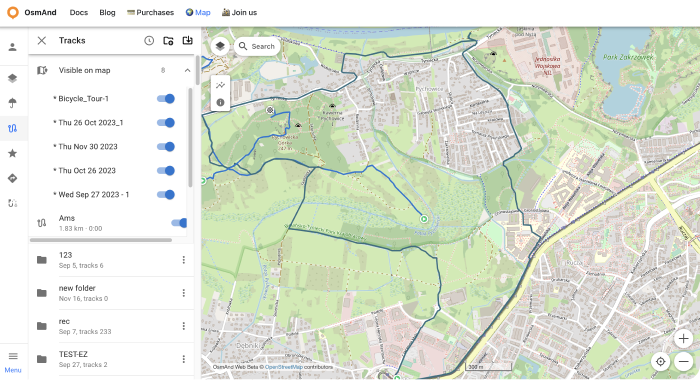Locate my position on map
700x380 pixels.
tap(661, 361)
